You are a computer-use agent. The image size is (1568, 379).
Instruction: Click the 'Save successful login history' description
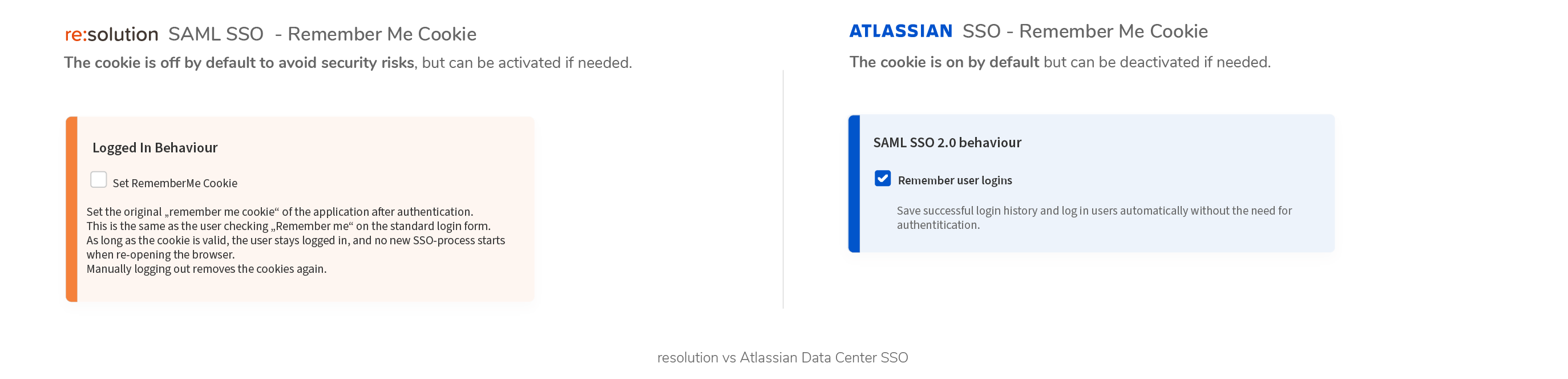pos(1094,217)
